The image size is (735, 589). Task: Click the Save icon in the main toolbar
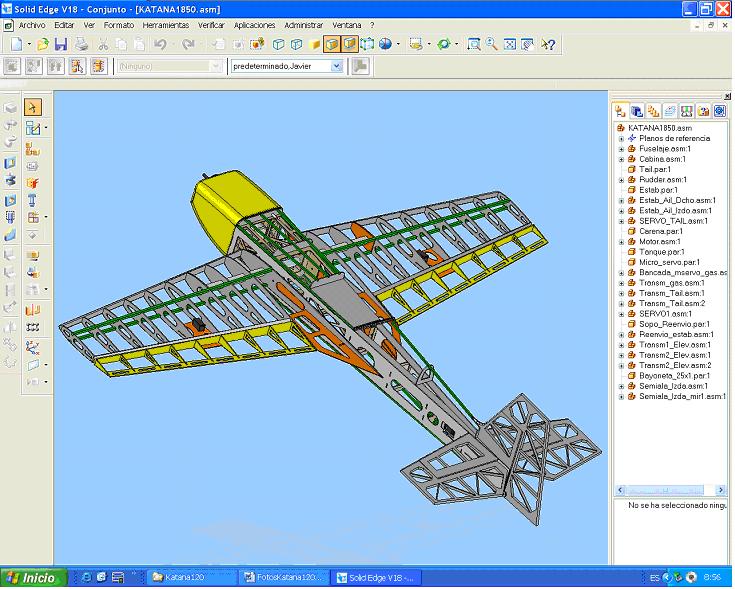(61, 45)
